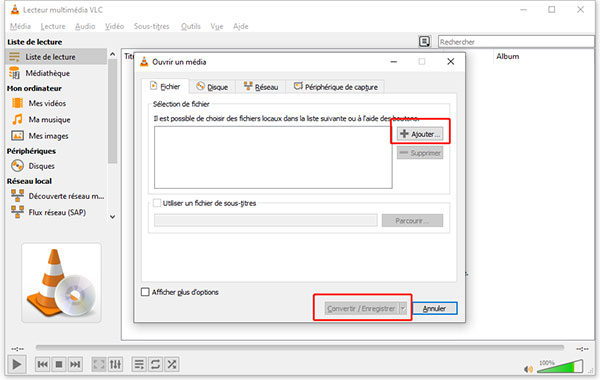This screenshot has width=600, height=380.
Task: Switch to Périphérique de capture tab
Action: 336,87
